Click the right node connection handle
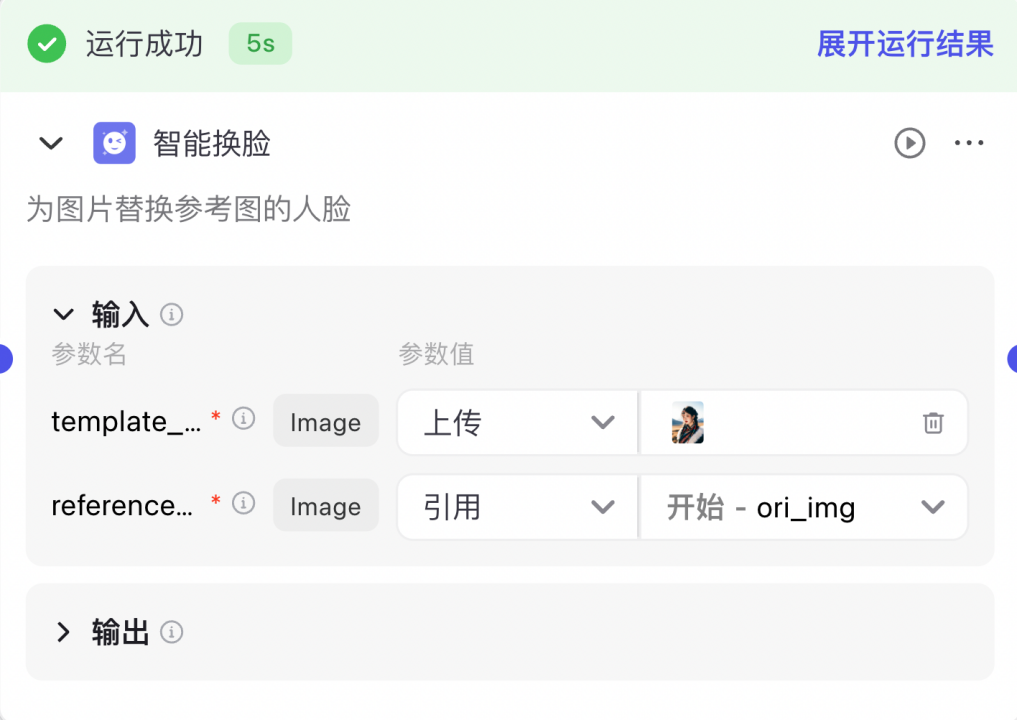Viewport: 1017px width, 720px height. tap(1012, 358)
